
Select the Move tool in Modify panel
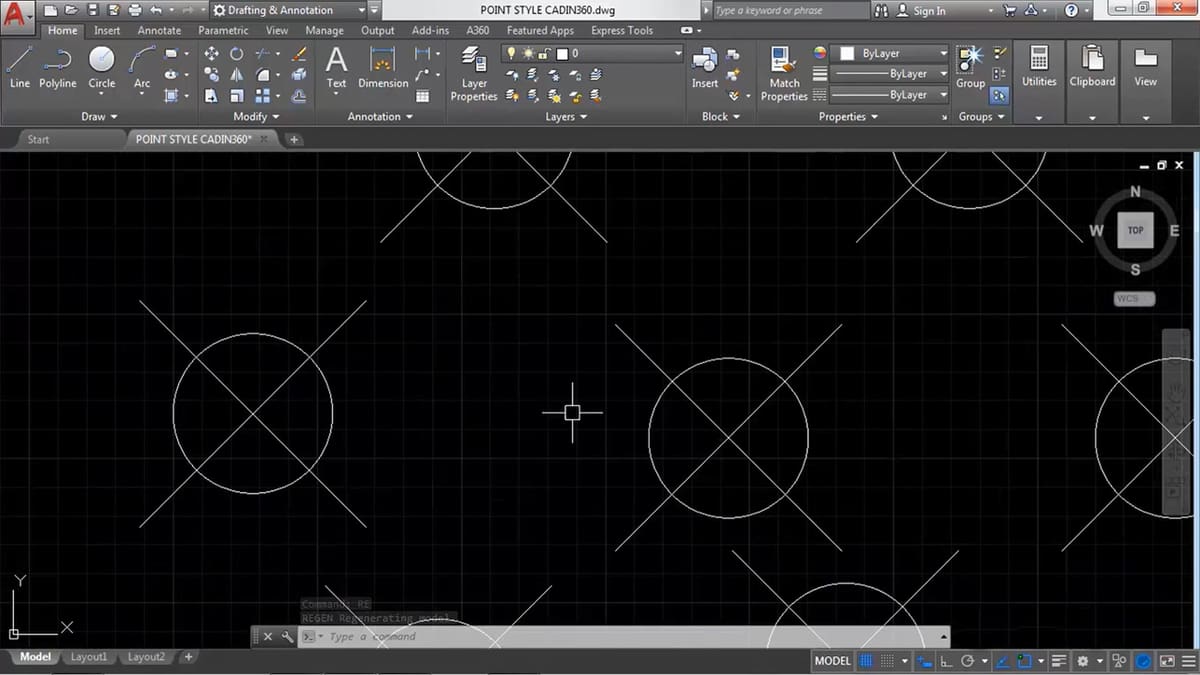(x=211, y=54)
